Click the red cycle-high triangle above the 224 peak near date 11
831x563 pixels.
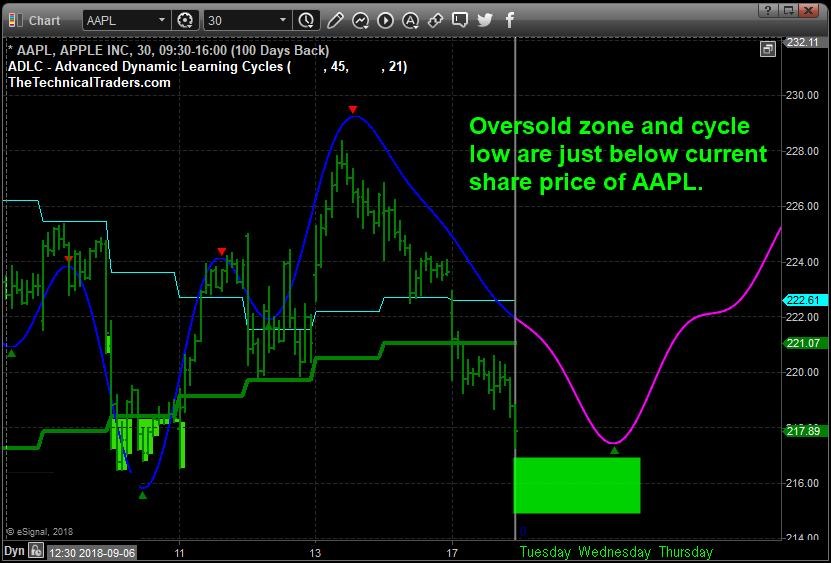[222, 251]
